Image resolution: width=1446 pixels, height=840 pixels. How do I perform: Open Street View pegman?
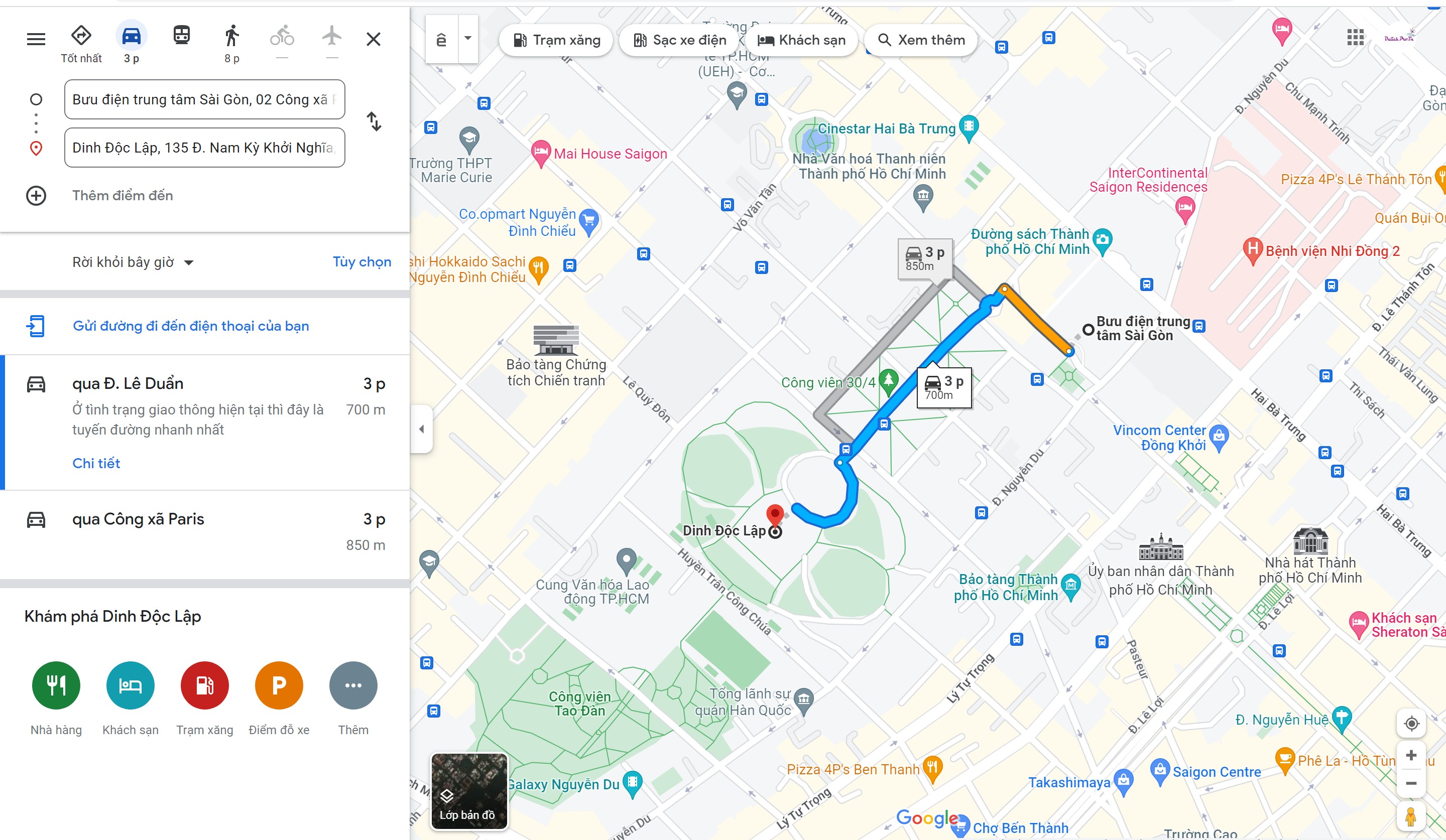[x=1411, y=815]
